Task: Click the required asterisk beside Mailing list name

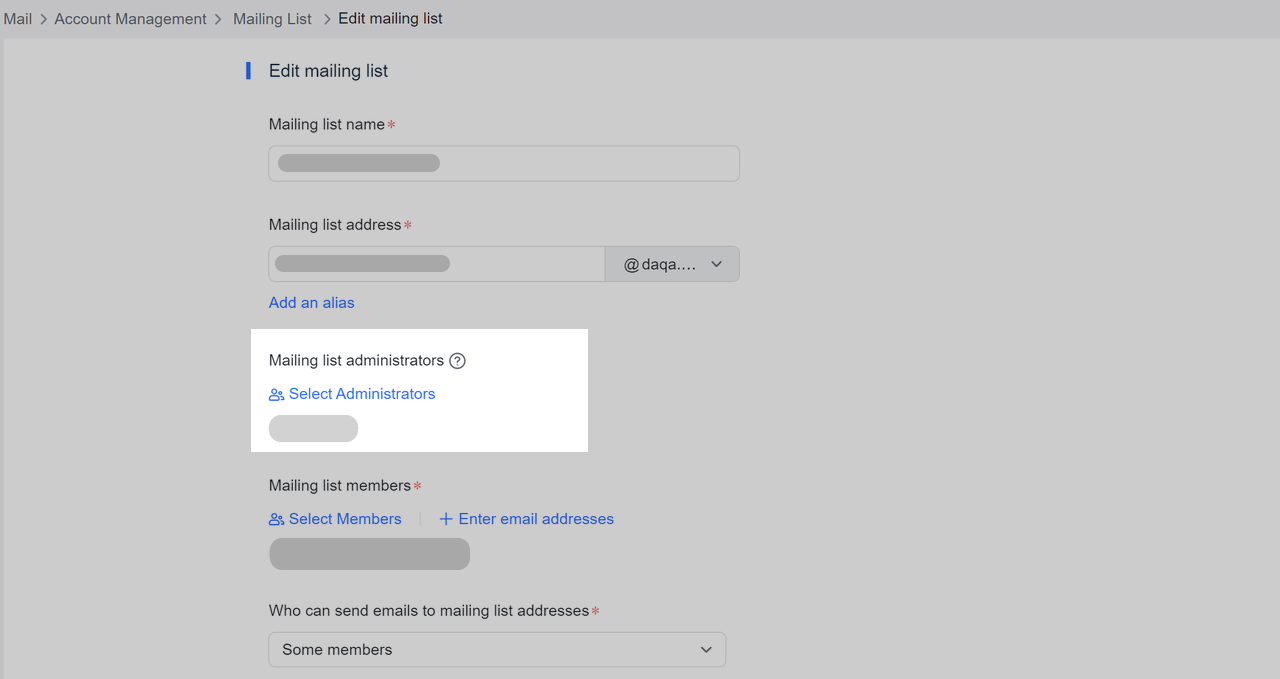Action: 391,124
